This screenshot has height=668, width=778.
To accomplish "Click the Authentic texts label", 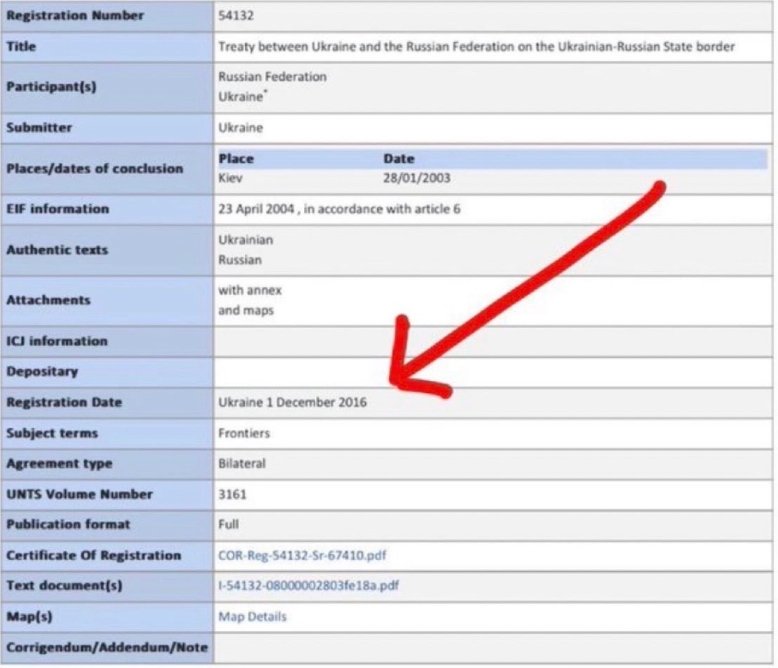I will coord(57,250).
